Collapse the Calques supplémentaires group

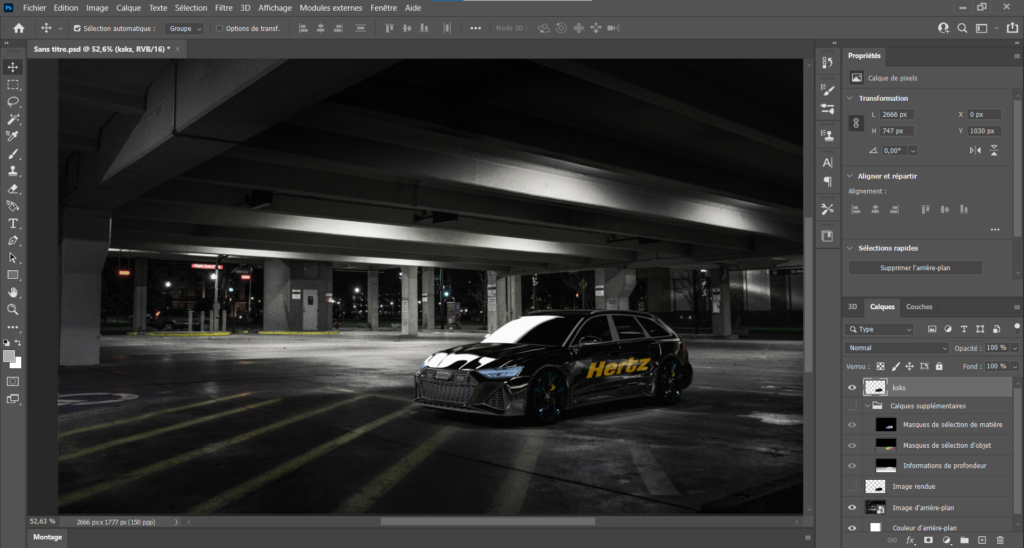click(x=868, y=406)
